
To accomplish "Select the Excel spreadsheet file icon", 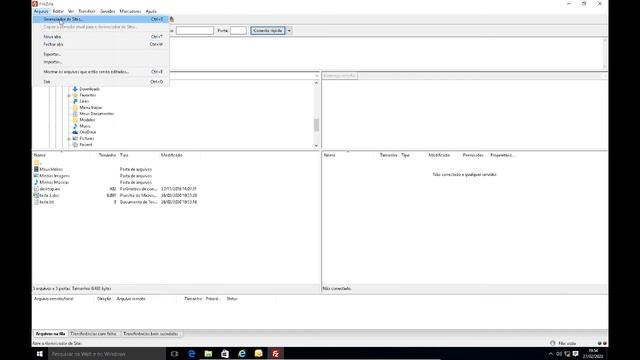I will tap(36, 196).
